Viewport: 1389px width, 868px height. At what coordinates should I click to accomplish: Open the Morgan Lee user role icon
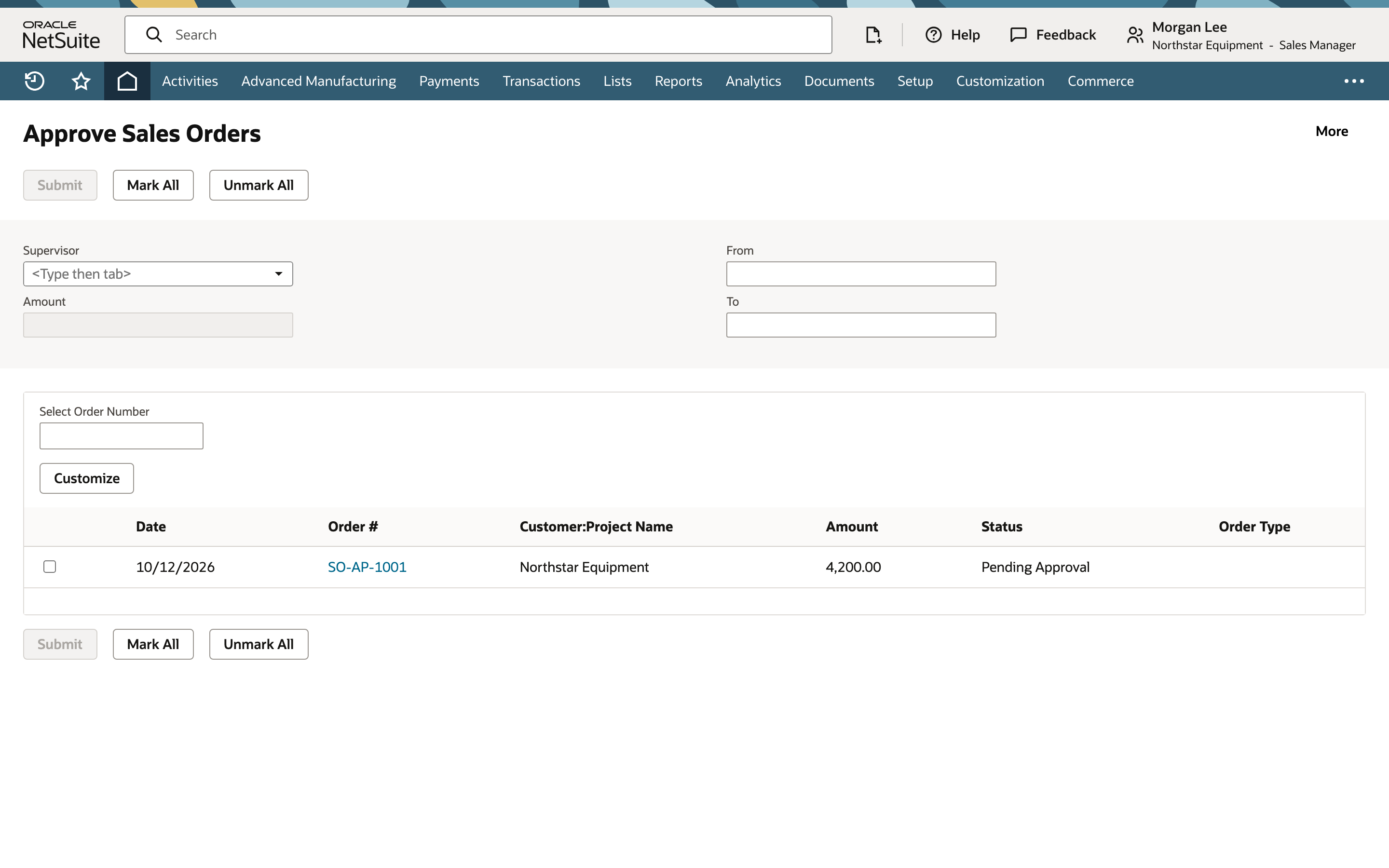[x=1135, y=35]
